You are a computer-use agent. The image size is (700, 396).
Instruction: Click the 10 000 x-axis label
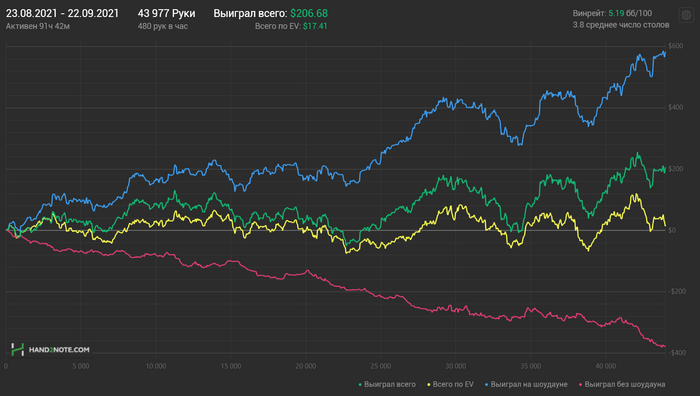pos(156,366)
